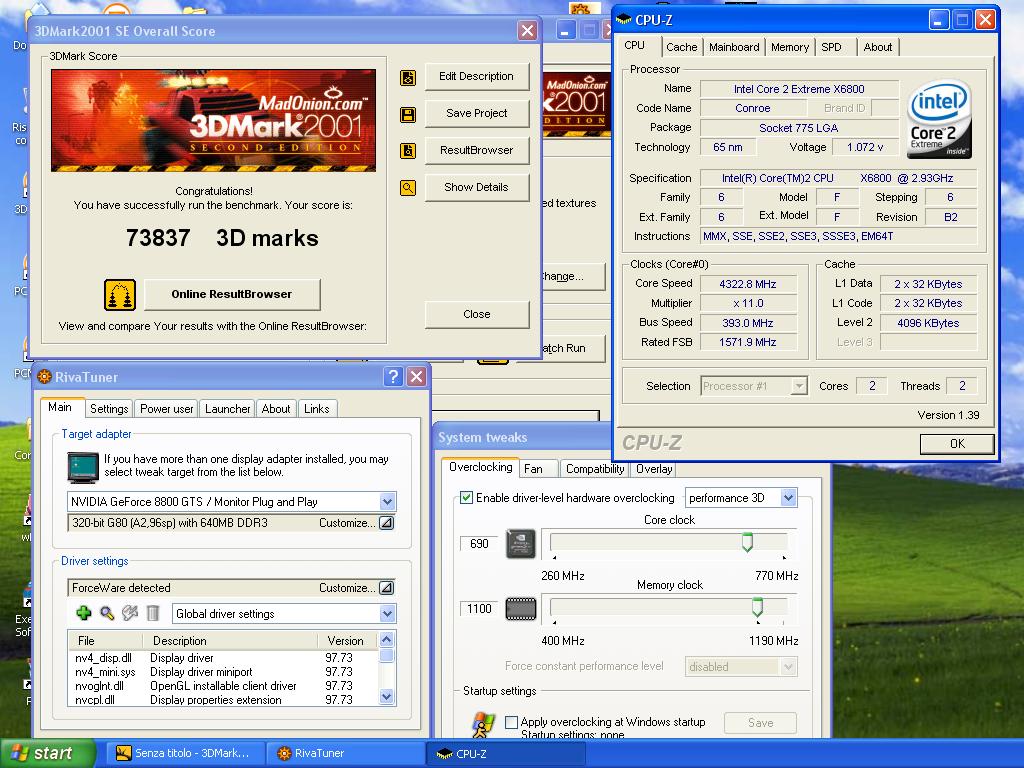Click Senza titolo - 3DMark taskbar item

pos(185,753)
